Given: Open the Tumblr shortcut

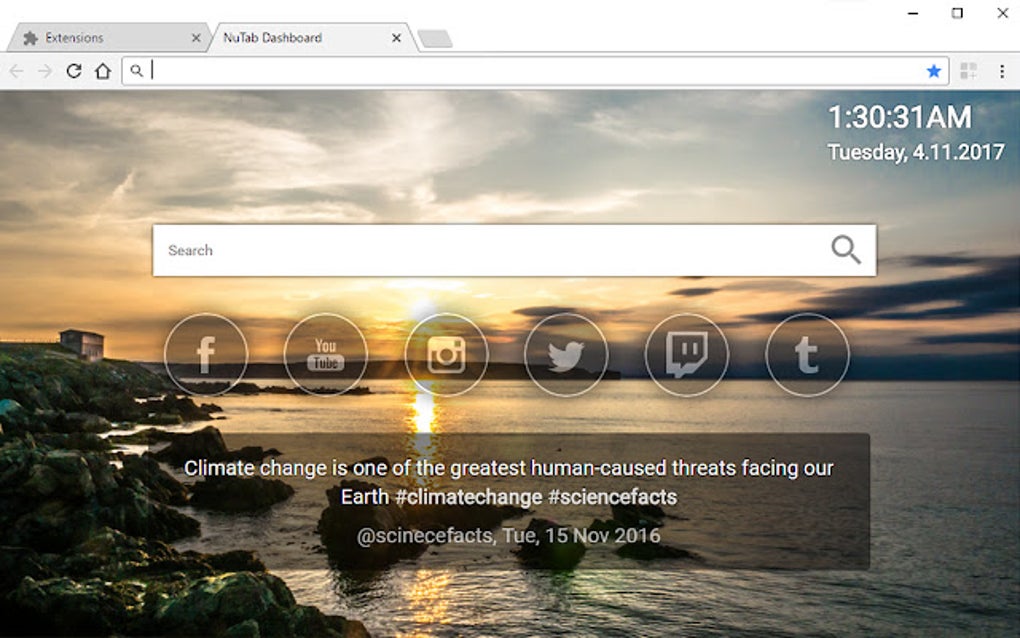Looking at the screenshot, I should pos(806,355).
